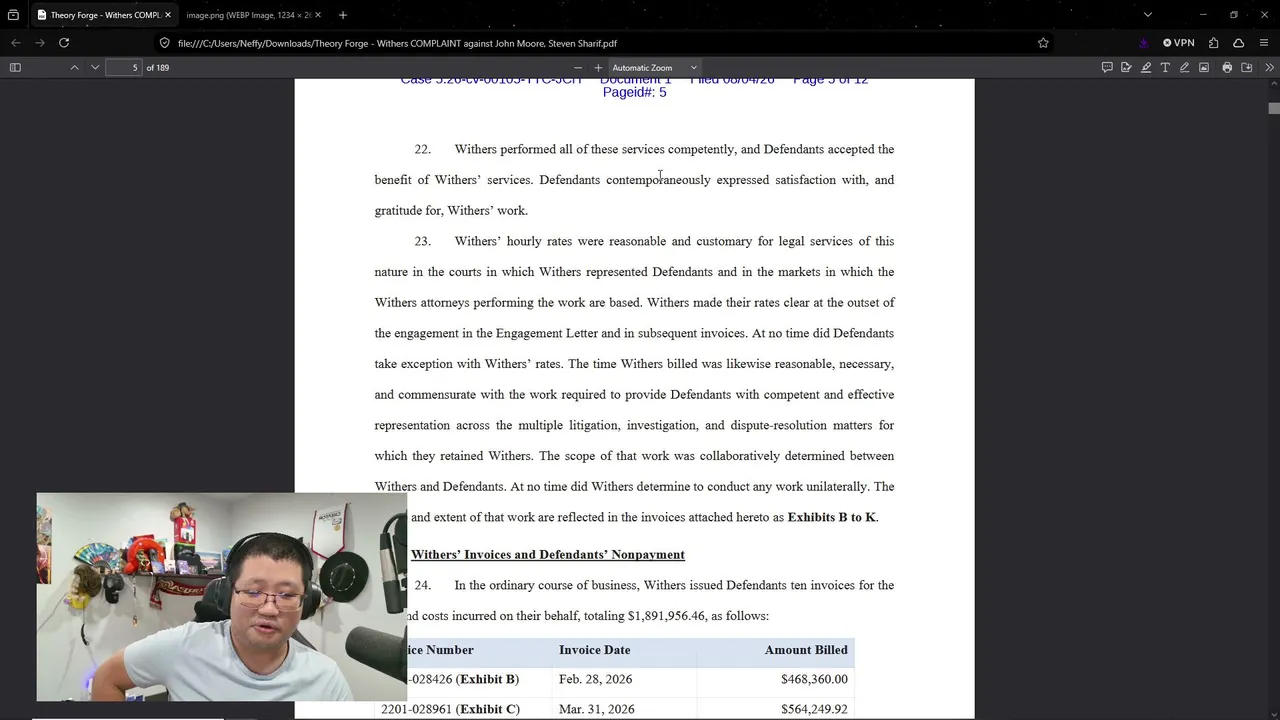Print the PDF document
Screen dimensions: 1280x720
click(x=1227, y=67)
